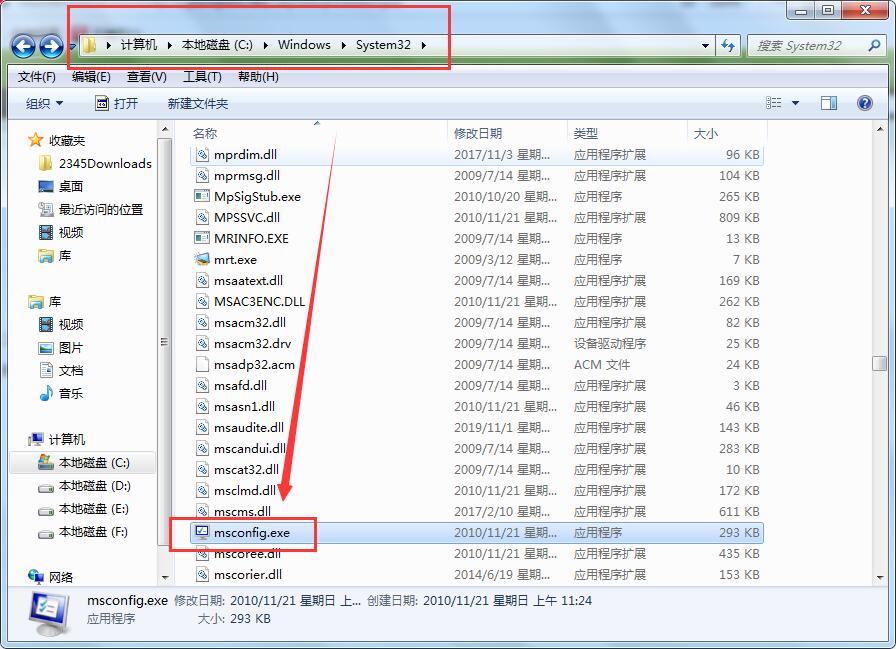The height and width of the screenshot is (649, 896).
Task: Click the folder icon in the address bar
Action: 89,45
